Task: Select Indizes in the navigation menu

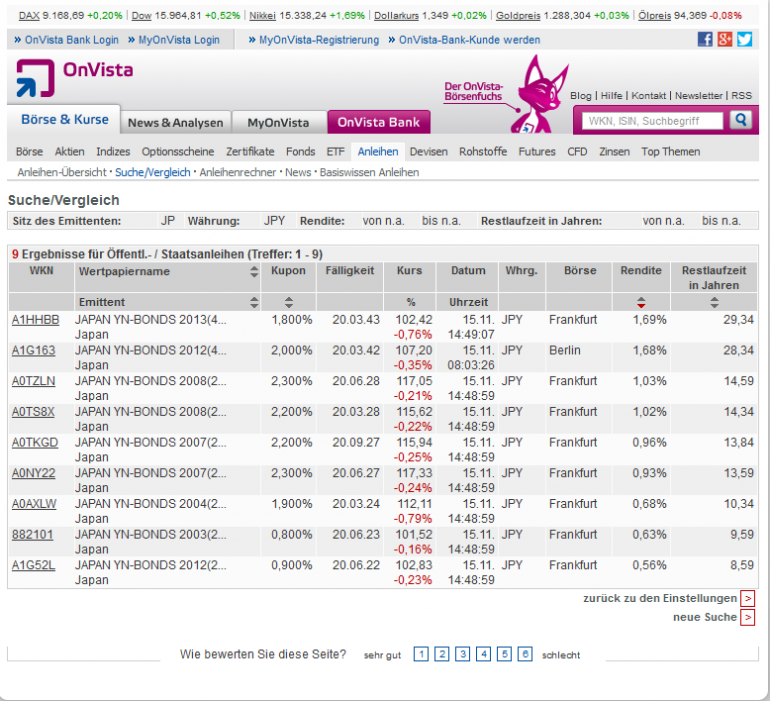Action: (113, 152)
